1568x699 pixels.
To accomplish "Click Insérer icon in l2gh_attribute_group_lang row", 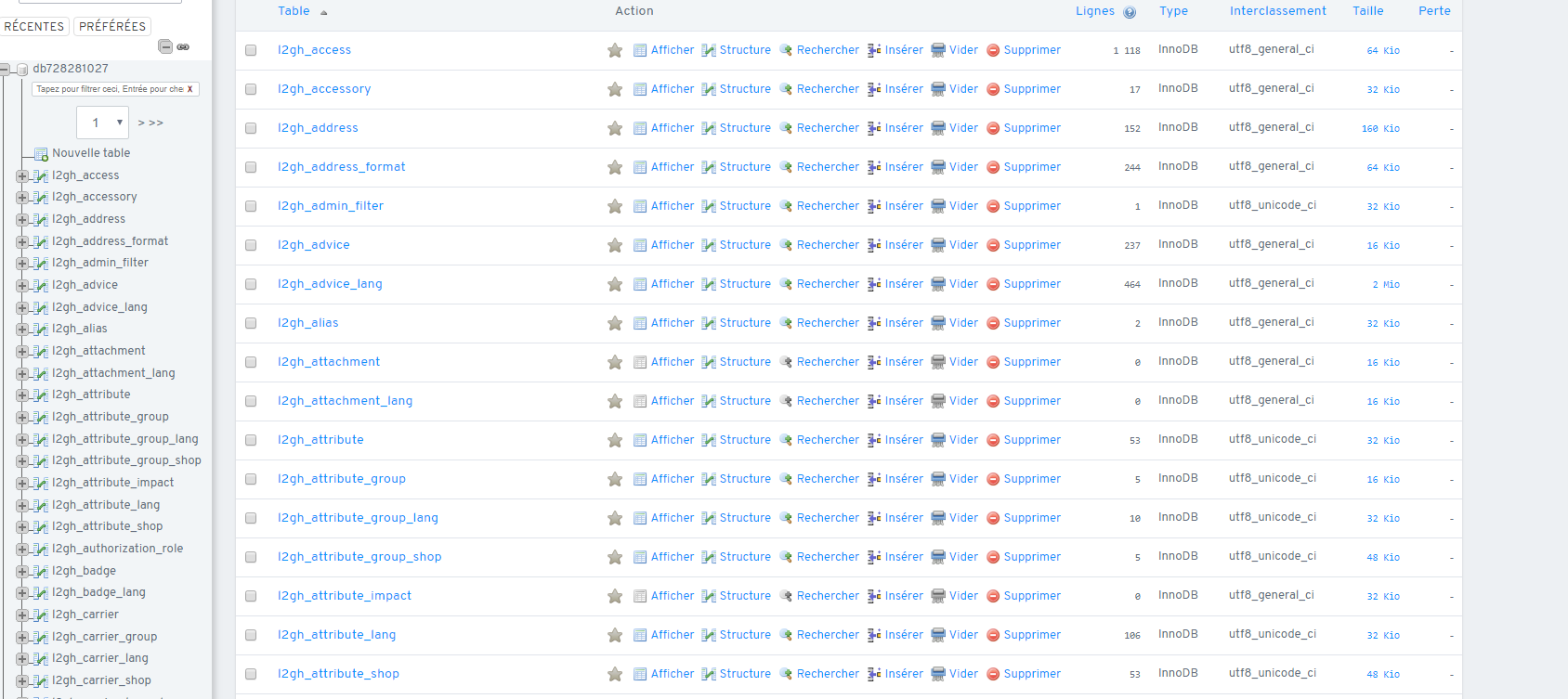I will (874, 518).
